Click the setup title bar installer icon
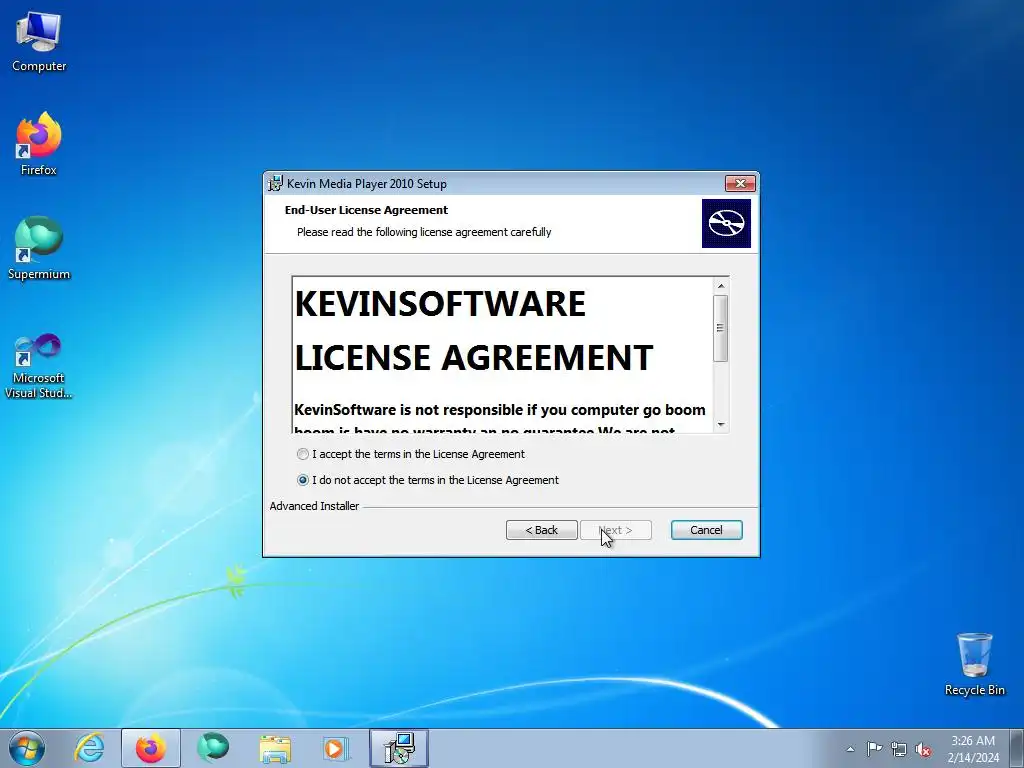 (x=276, y=184)
